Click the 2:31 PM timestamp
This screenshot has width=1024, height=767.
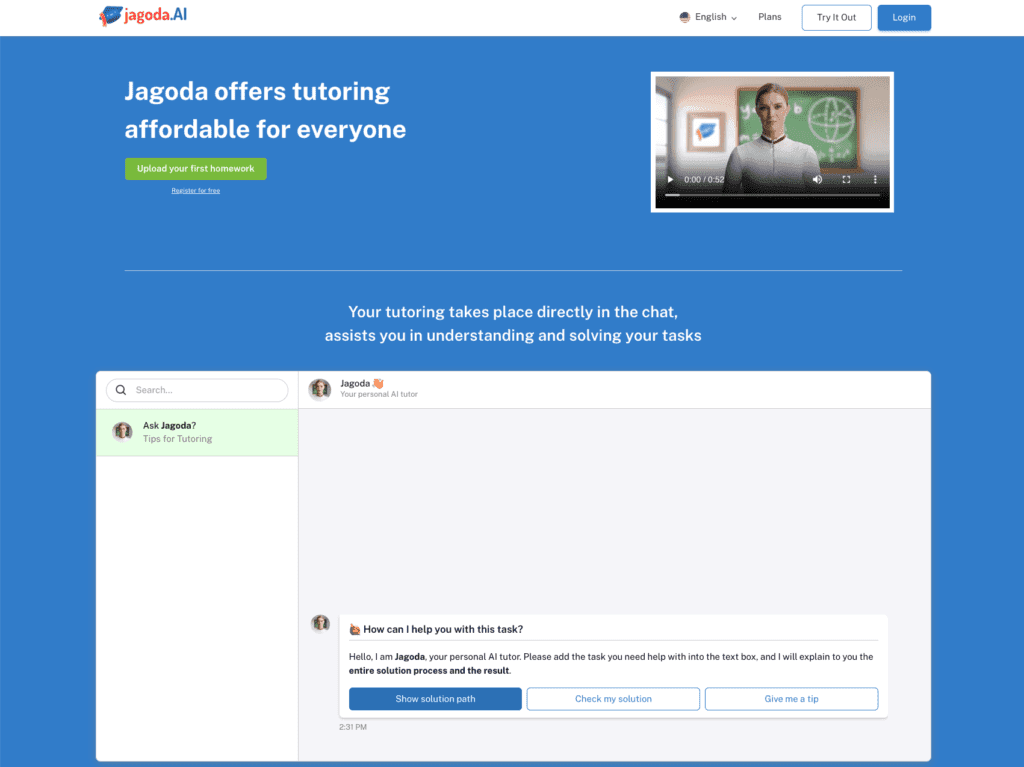pos(353,727)
